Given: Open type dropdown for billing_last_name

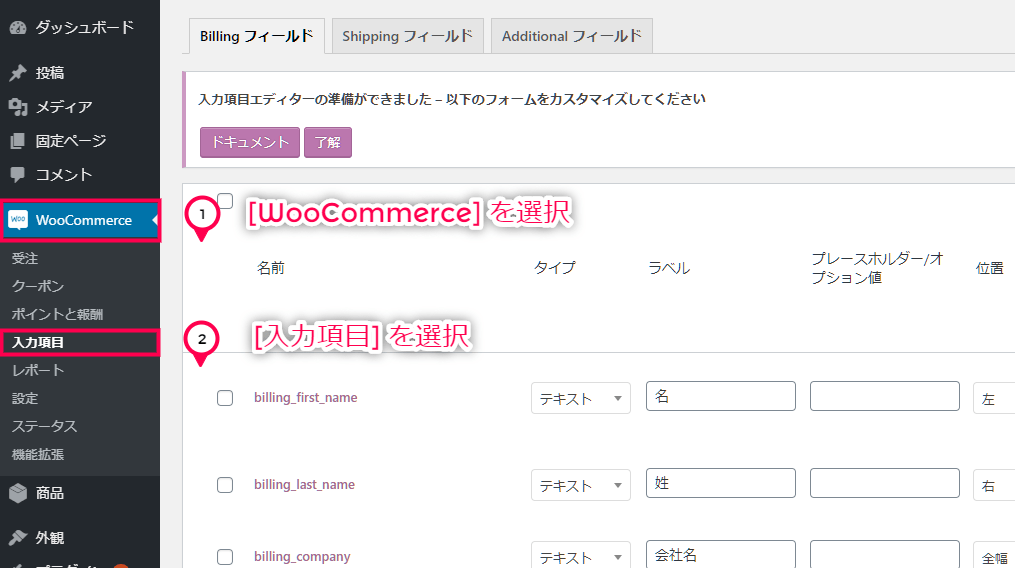Looking at the screenshot, I should point(581,485).
